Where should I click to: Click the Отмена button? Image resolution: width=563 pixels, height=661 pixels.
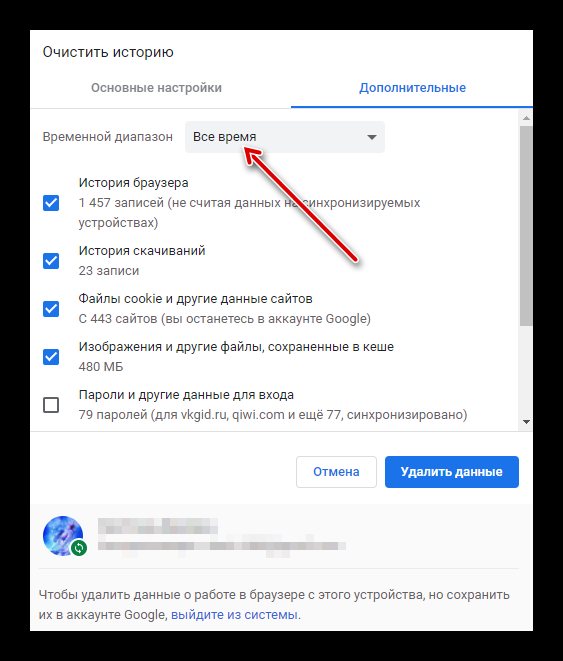tap(336, 472)
